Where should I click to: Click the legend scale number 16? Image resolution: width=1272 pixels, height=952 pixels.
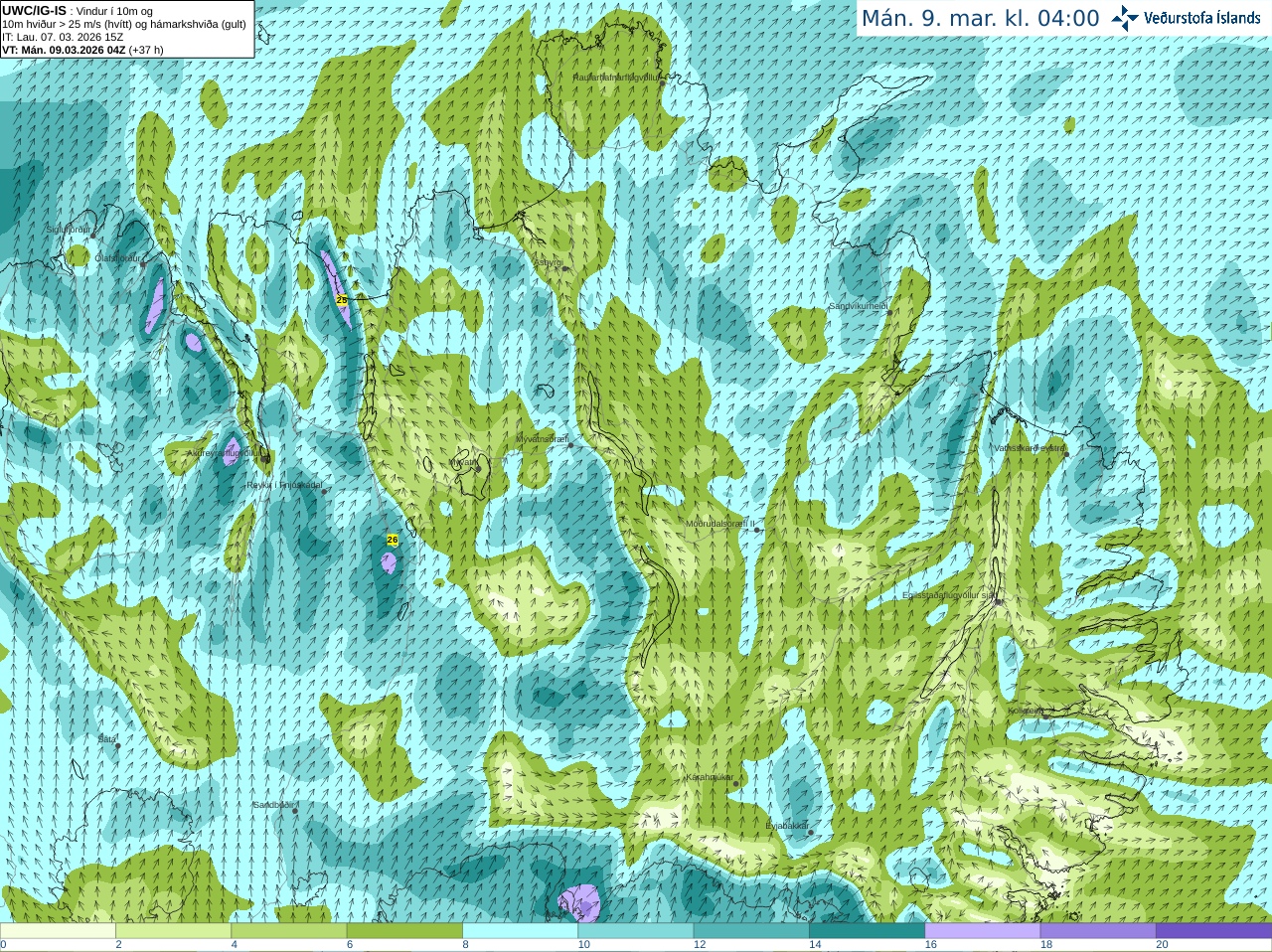(x=931, y=945)
